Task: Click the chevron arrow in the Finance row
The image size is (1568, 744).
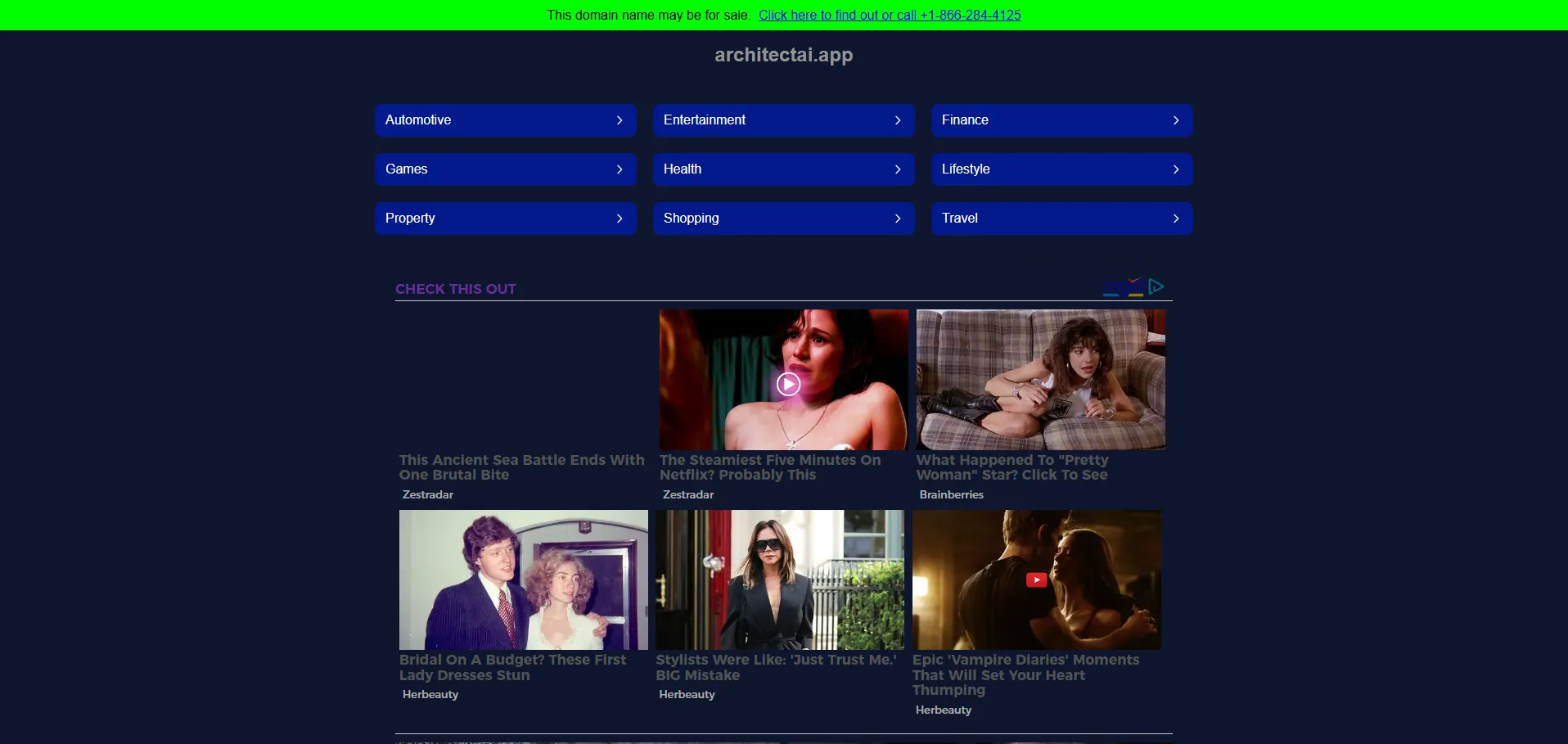Action: click(x=1176, y=120)
